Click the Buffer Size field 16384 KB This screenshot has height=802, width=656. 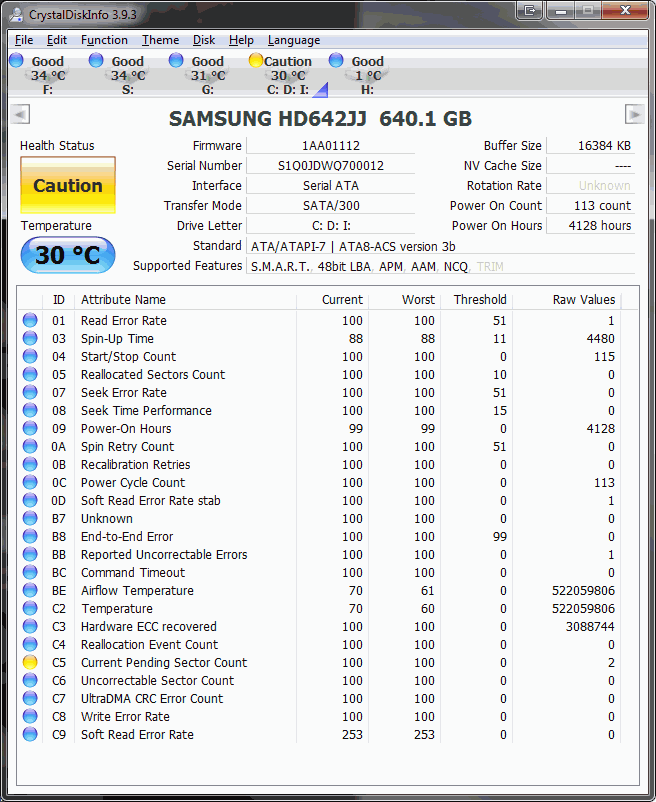pyautogui.click(x=591, y=146)
